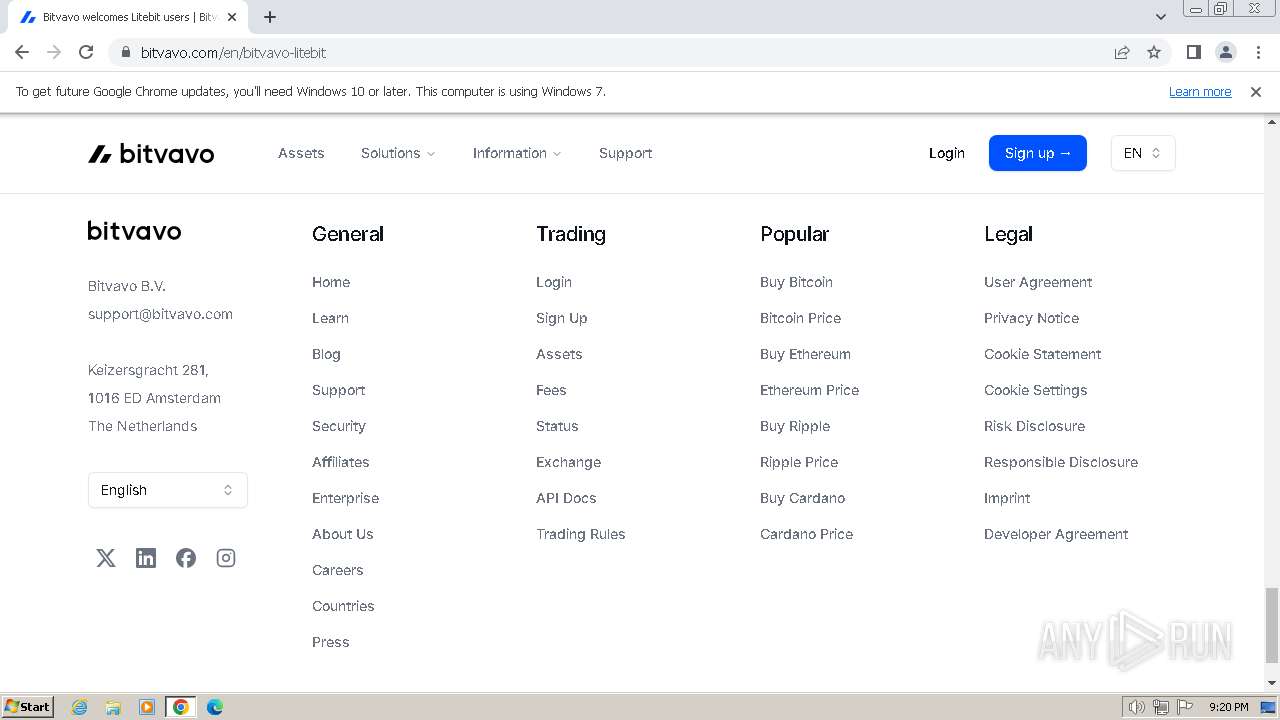The width and height of the screenshot is (1280, 720).
Task: Open API Docs link
Action: 566,498
